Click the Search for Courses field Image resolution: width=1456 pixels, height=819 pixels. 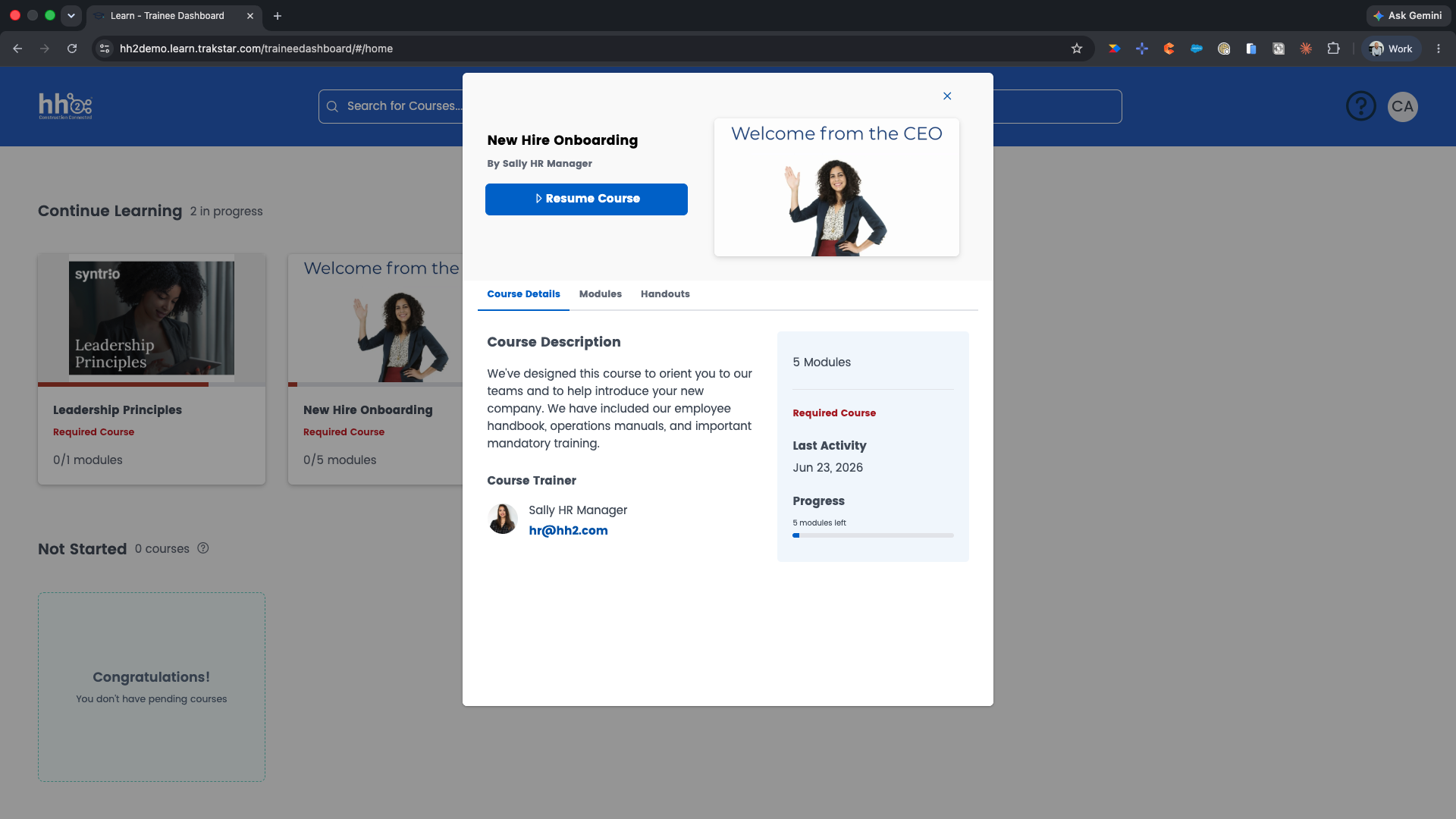pos(391,106)
